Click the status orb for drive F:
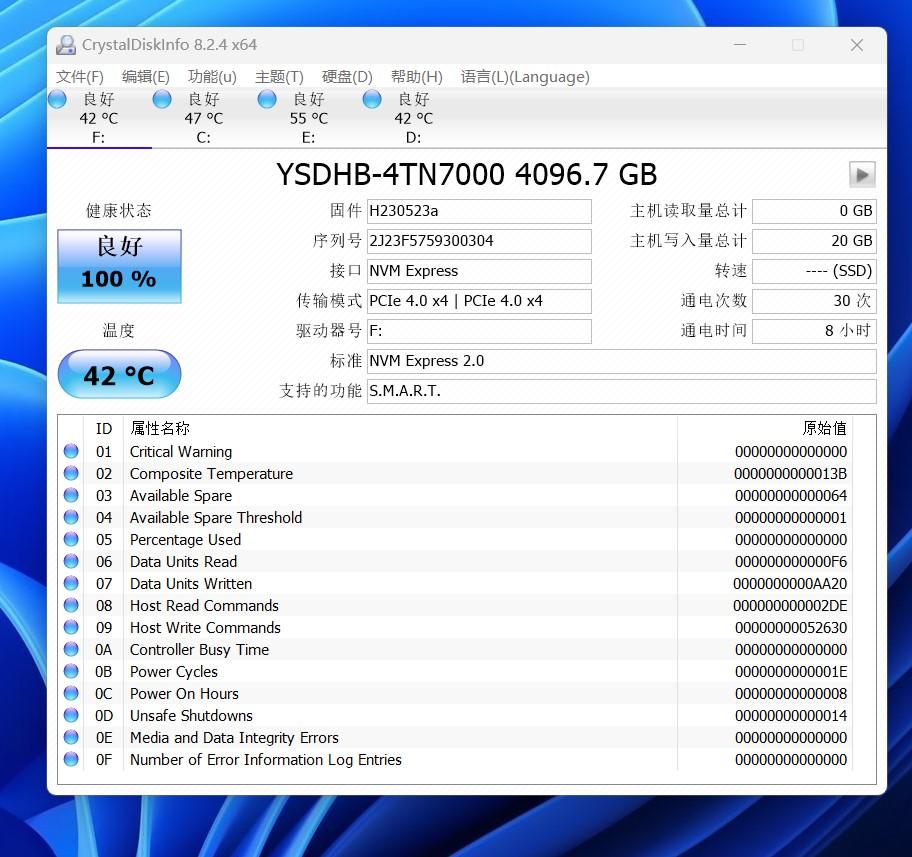Screen dimensions: 912x857 click(57, 99)
